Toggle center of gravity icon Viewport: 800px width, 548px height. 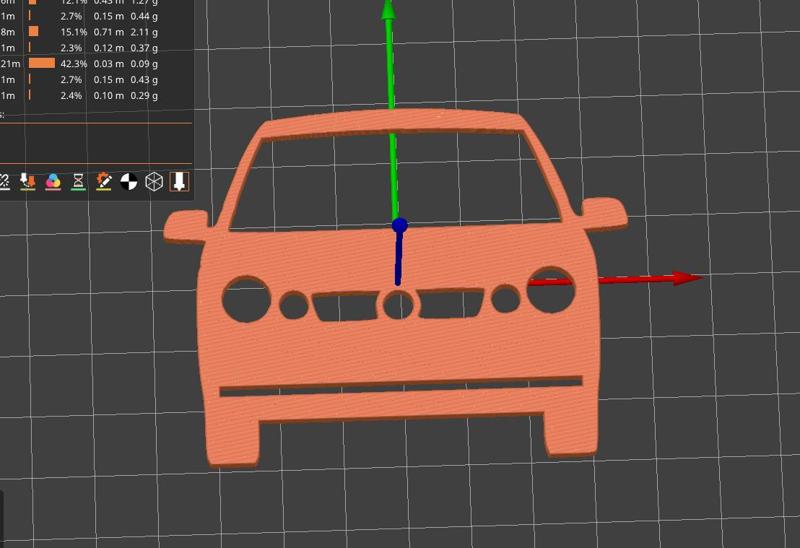pos(129,181)
